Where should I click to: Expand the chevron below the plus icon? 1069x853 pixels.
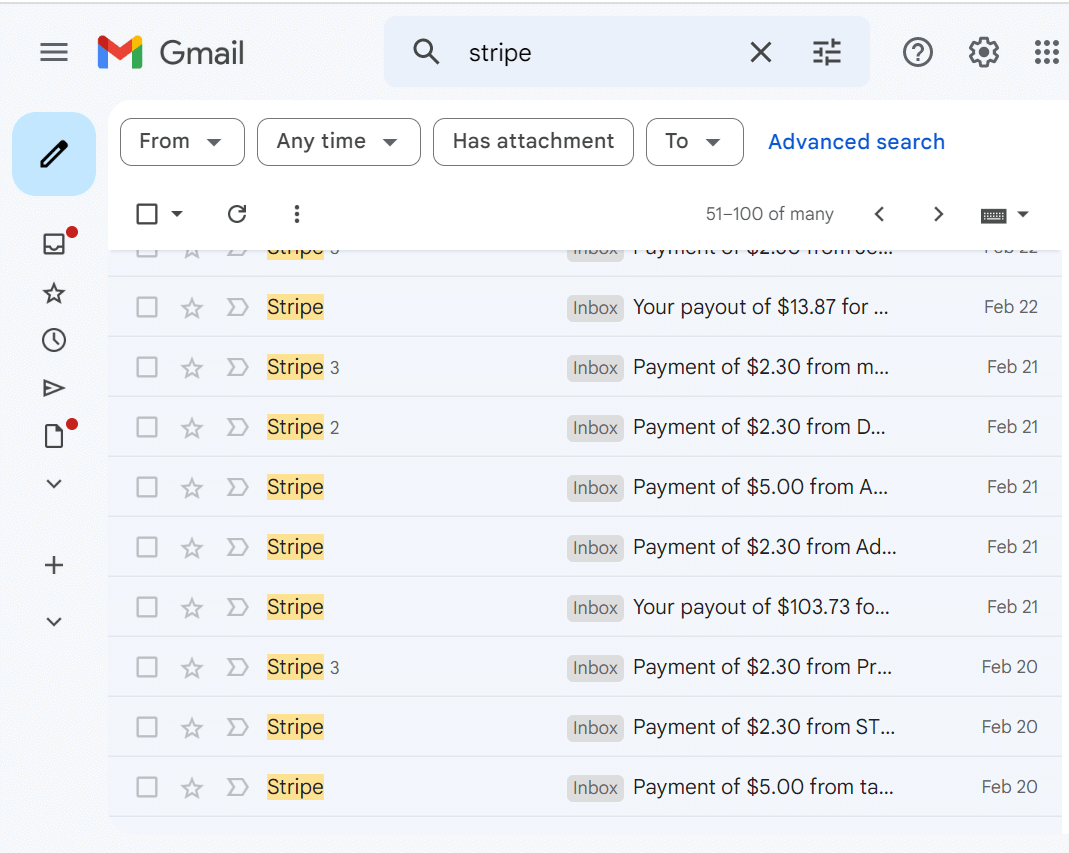[54, 621]
